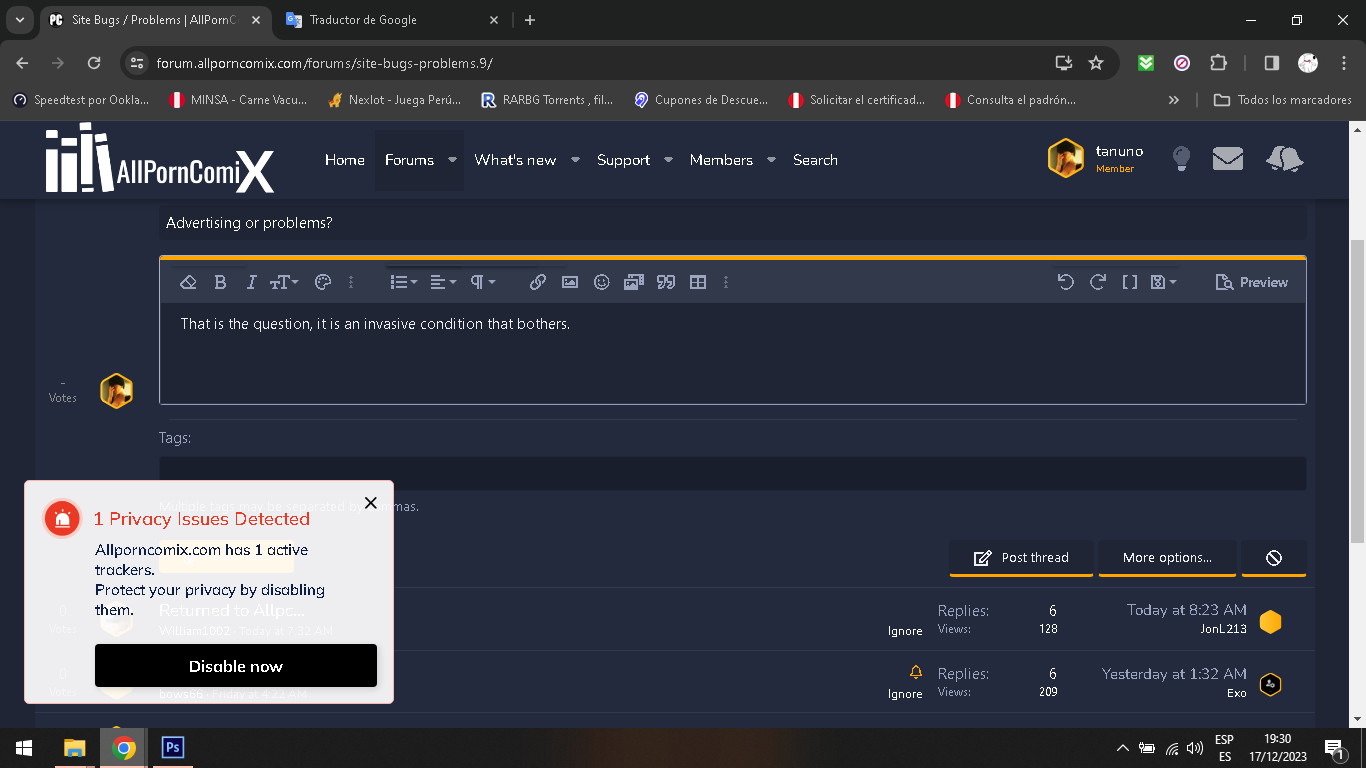The image size is (1366, 768).
Task: Insert a quote block
Action: (666, 283)
